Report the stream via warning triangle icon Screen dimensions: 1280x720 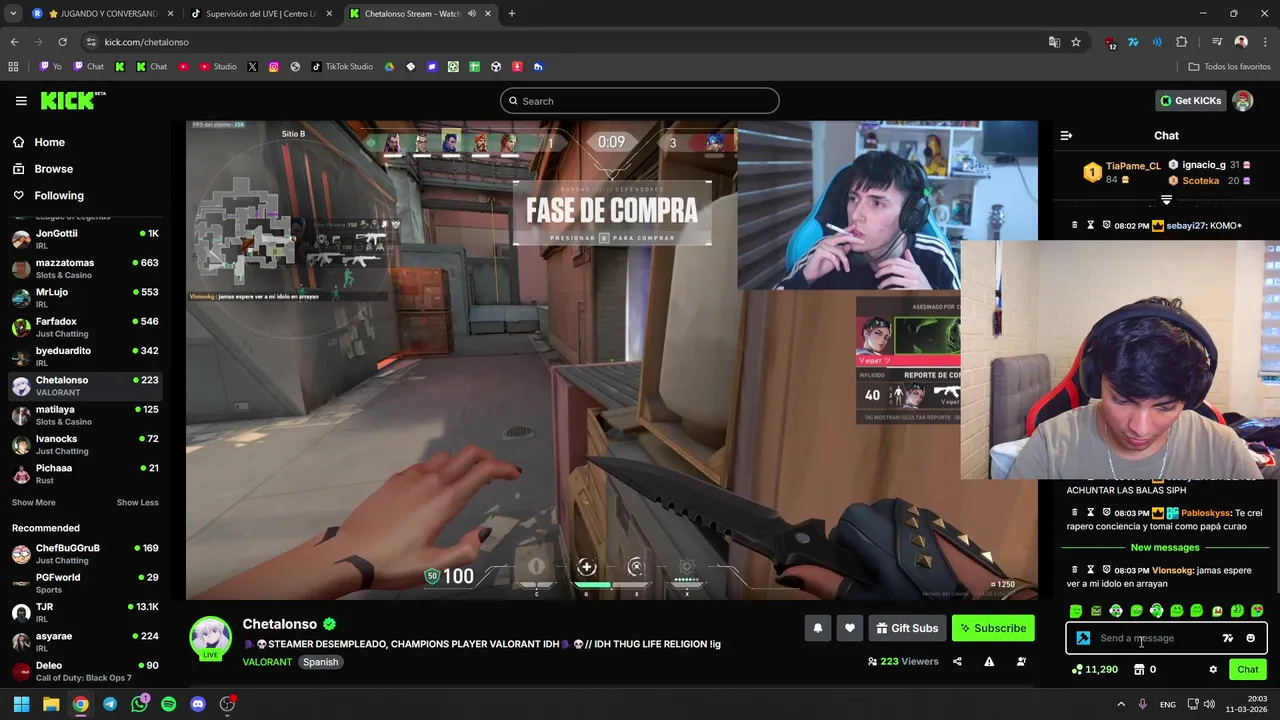click(x=989, y=661)
